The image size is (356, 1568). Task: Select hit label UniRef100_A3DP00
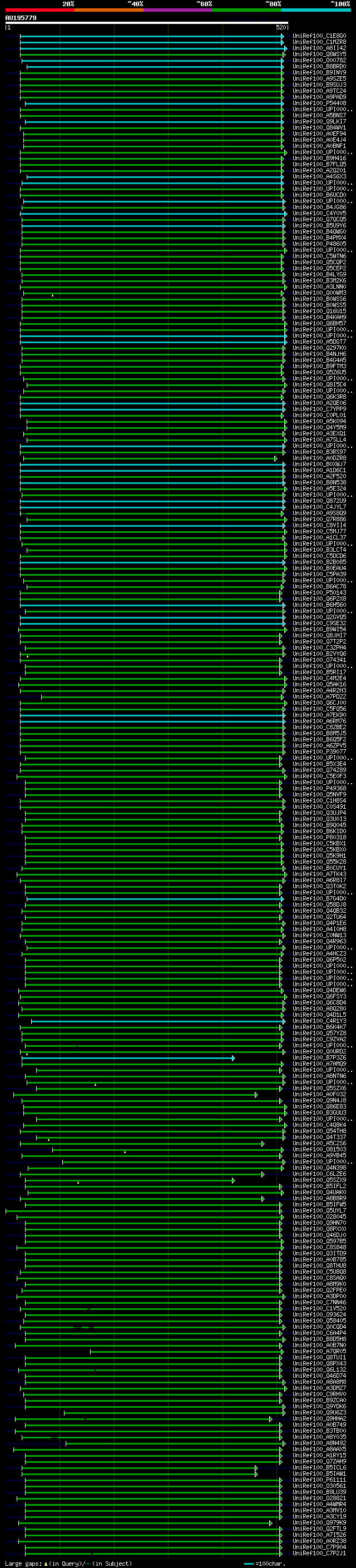pyautogui.click(x=319, y=1297)
